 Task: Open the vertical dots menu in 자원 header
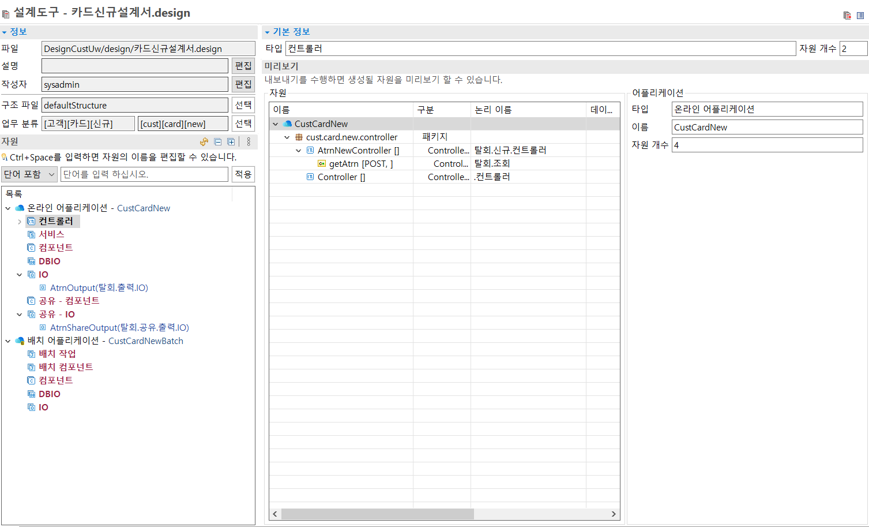248,142
